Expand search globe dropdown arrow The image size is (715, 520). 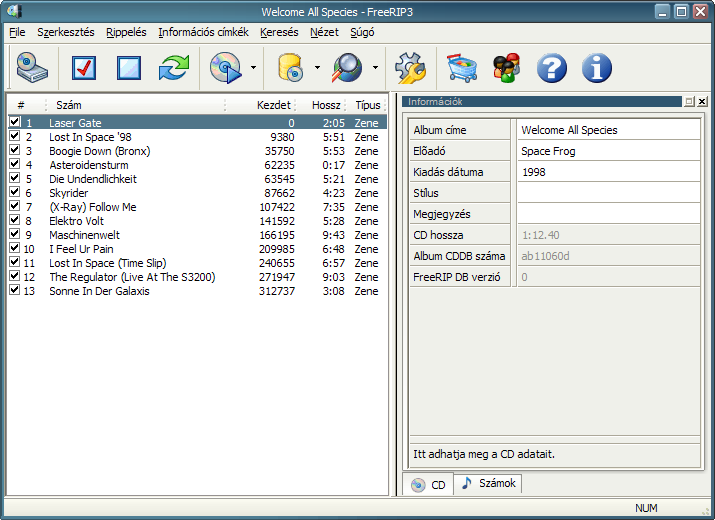pyautogui.click(x=375, y=68)
